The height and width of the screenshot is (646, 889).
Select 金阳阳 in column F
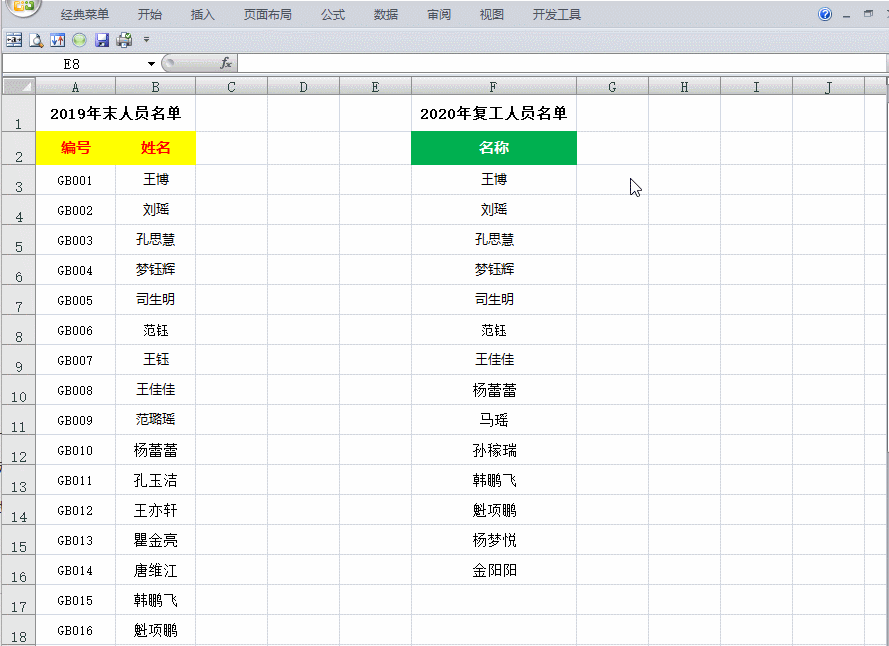click(x=494, y=570)
